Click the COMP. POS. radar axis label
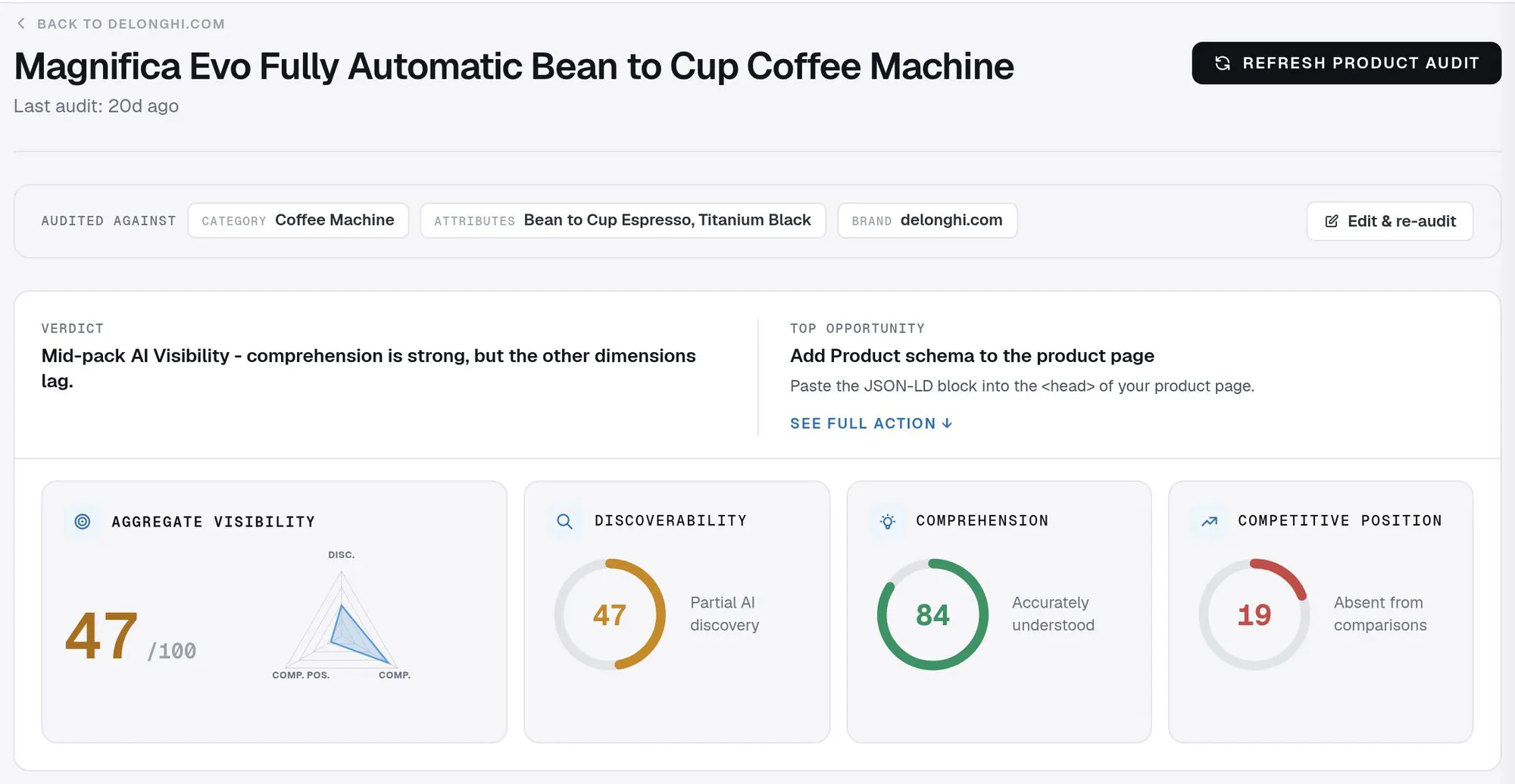This screenshot has height=784, width=1515. 301,675
